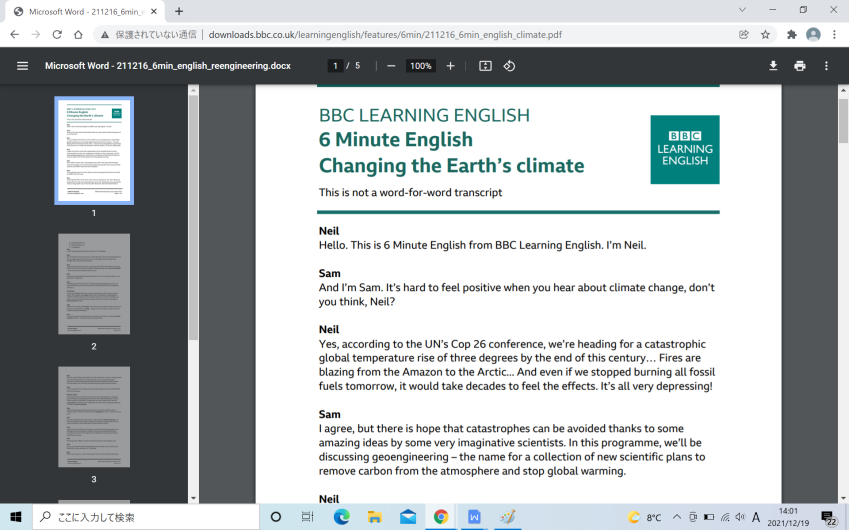The height and width of the screenshot is (531, 849).
Task: Reload the current page
Action: (x=57, y=35)
